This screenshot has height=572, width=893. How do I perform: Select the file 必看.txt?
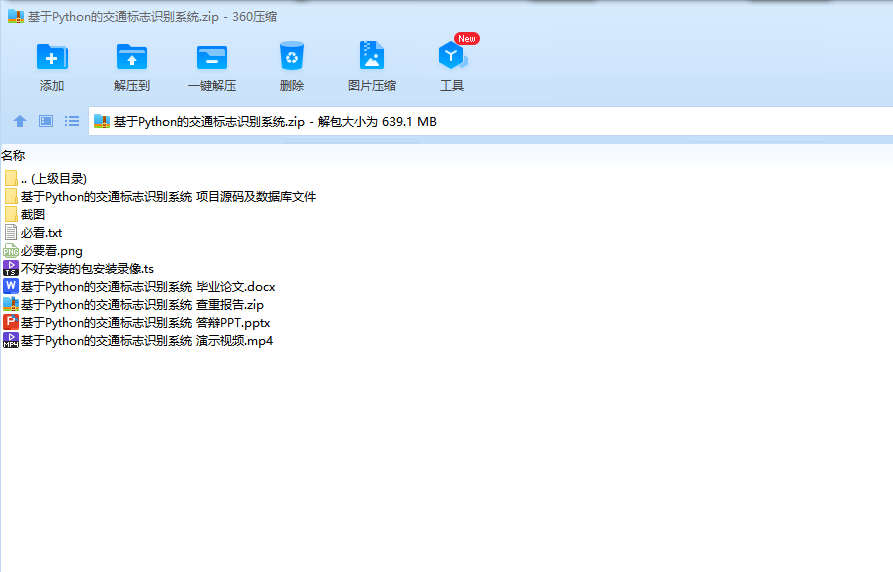[x=33, y=233]
